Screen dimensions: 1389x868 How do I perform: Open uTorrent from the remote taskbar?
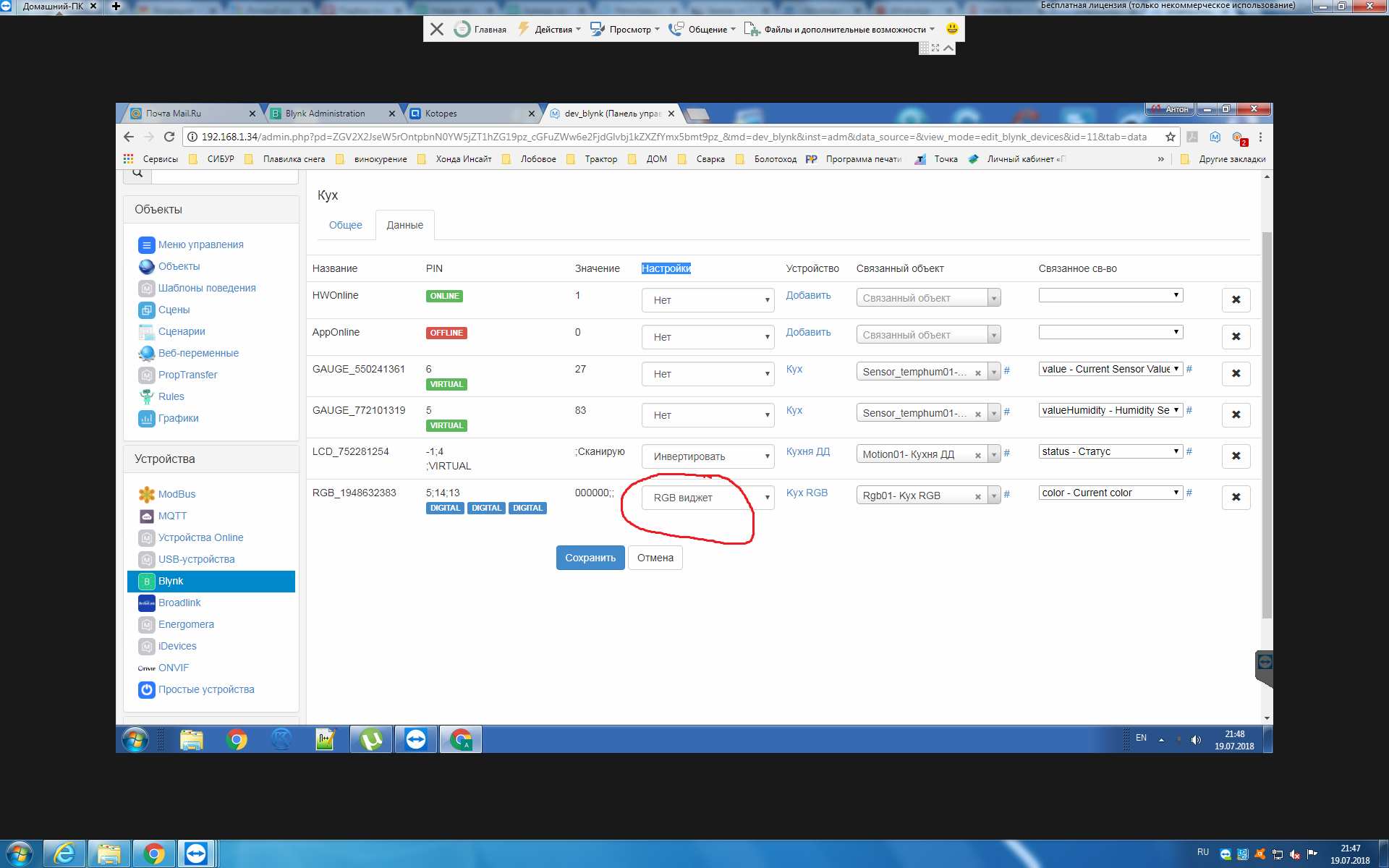coord(371,739)
